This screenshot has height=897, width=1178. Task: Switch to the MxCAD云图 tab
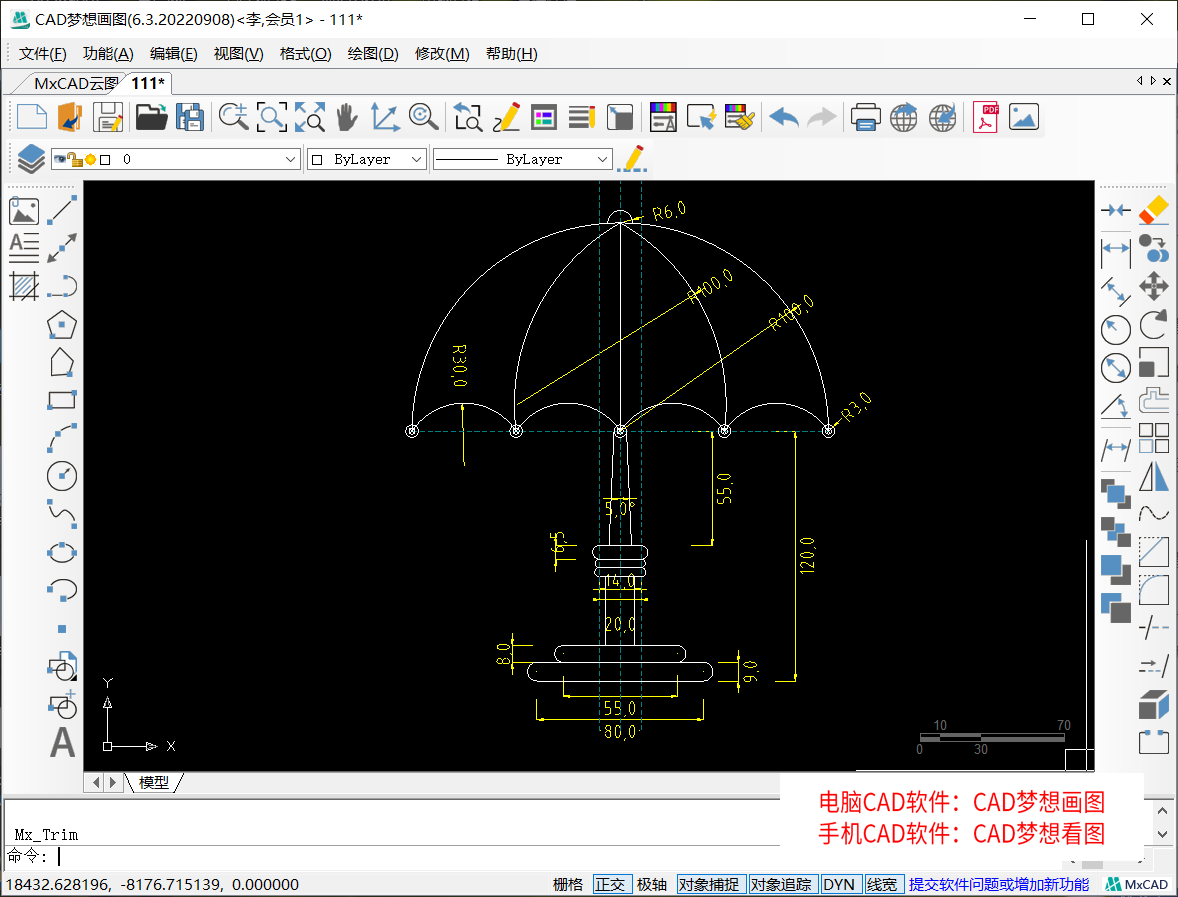(x=75, y=83)
